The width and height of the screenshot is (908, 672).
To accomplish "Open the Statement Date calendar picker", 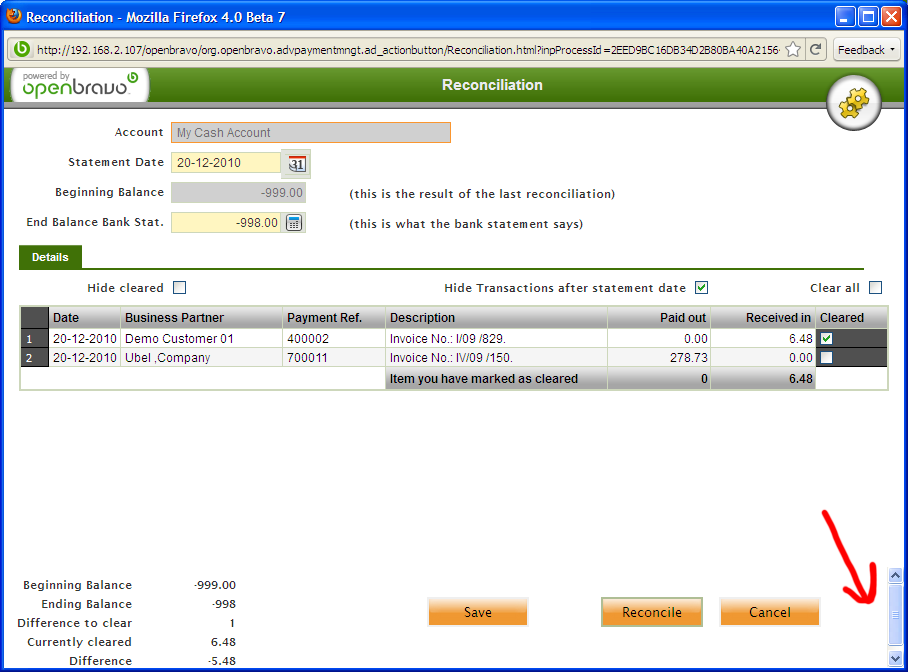I will tap(297, 163).
